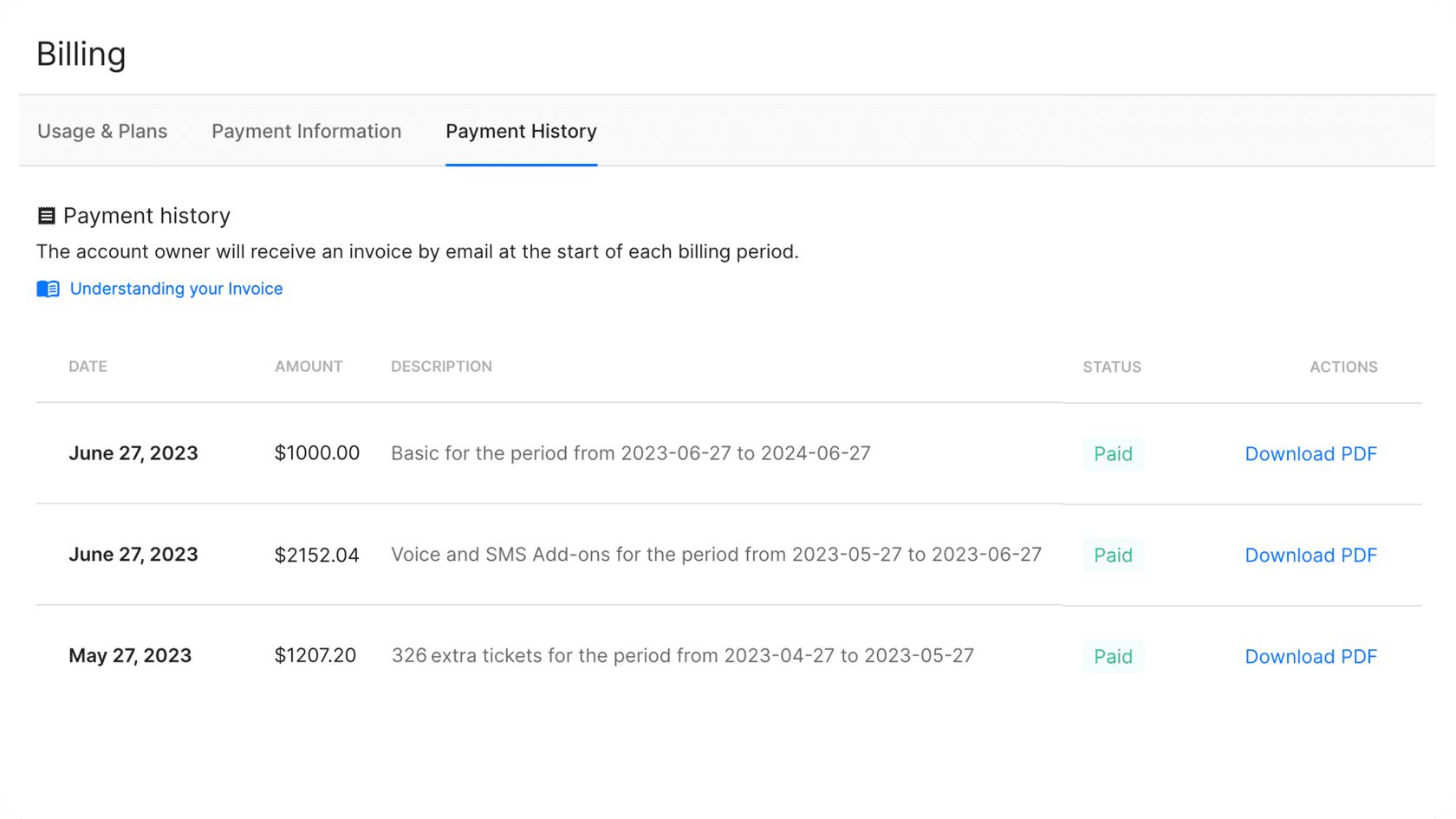Download PDF for the 326 extra tickets invoice
The height and width of the screenshot is (819, 1456).
1310,656
